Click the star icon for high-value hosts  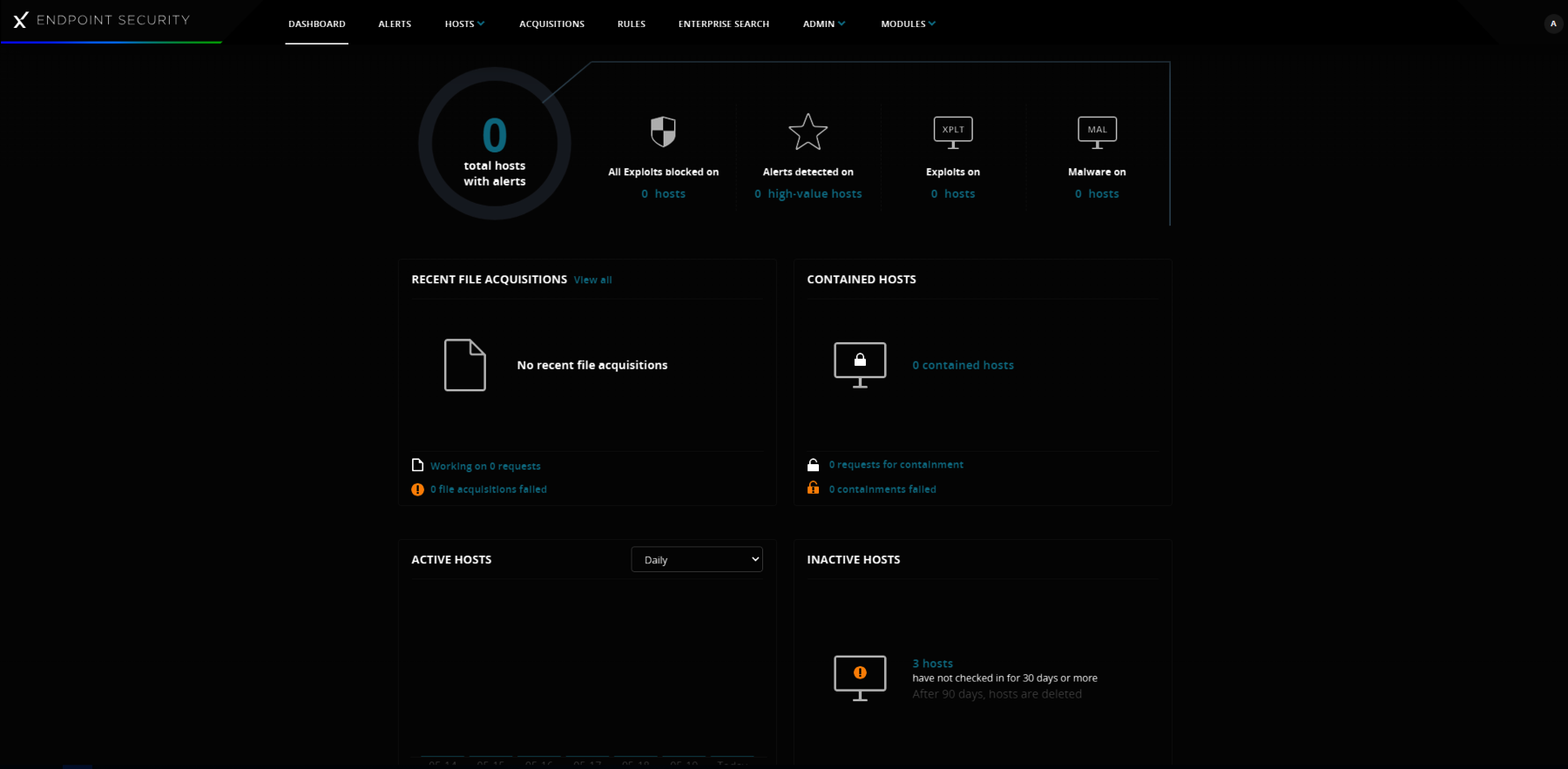[x=808, y=132]
